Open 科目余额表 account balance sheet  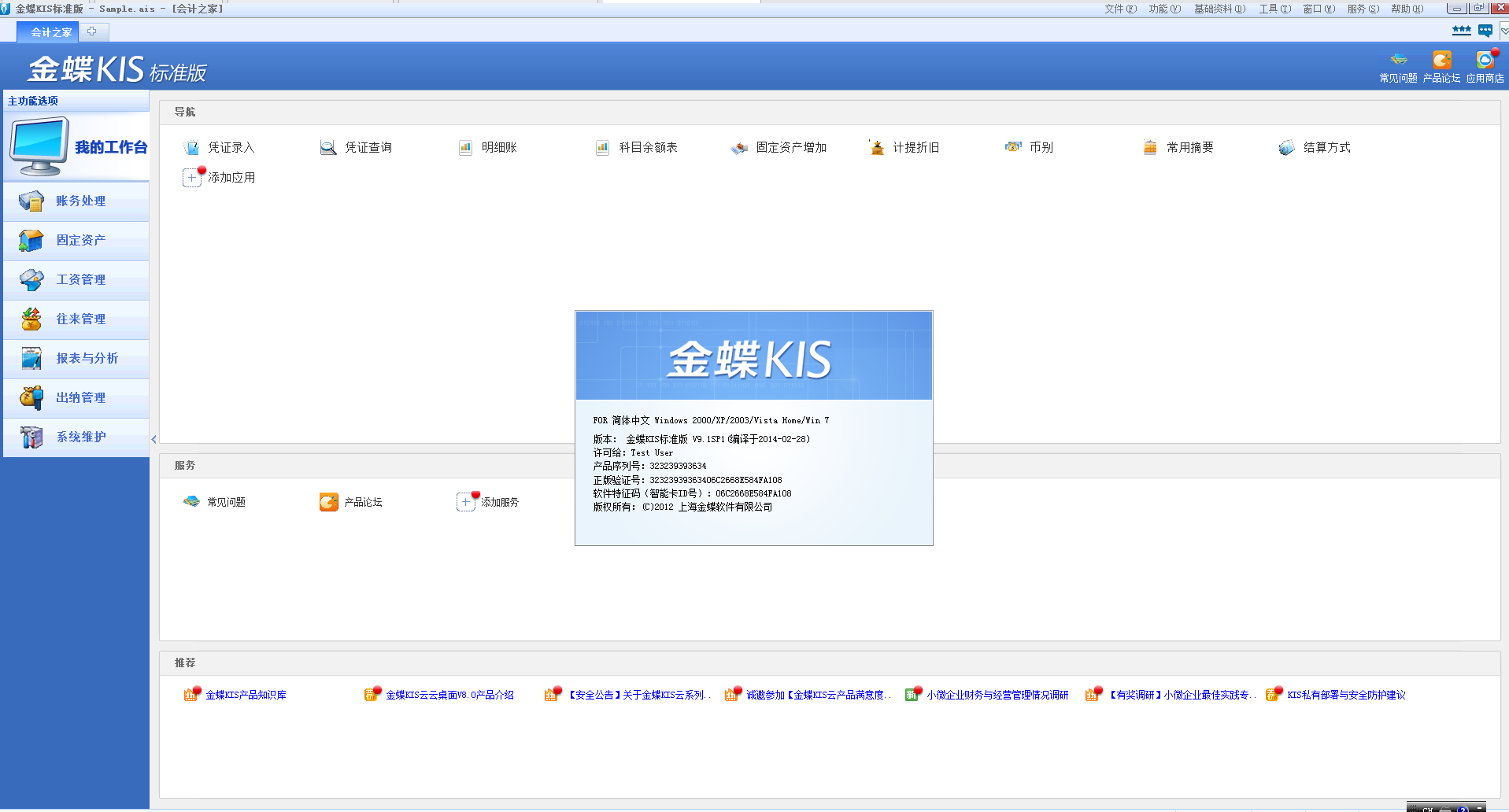[x=602, y=148]
